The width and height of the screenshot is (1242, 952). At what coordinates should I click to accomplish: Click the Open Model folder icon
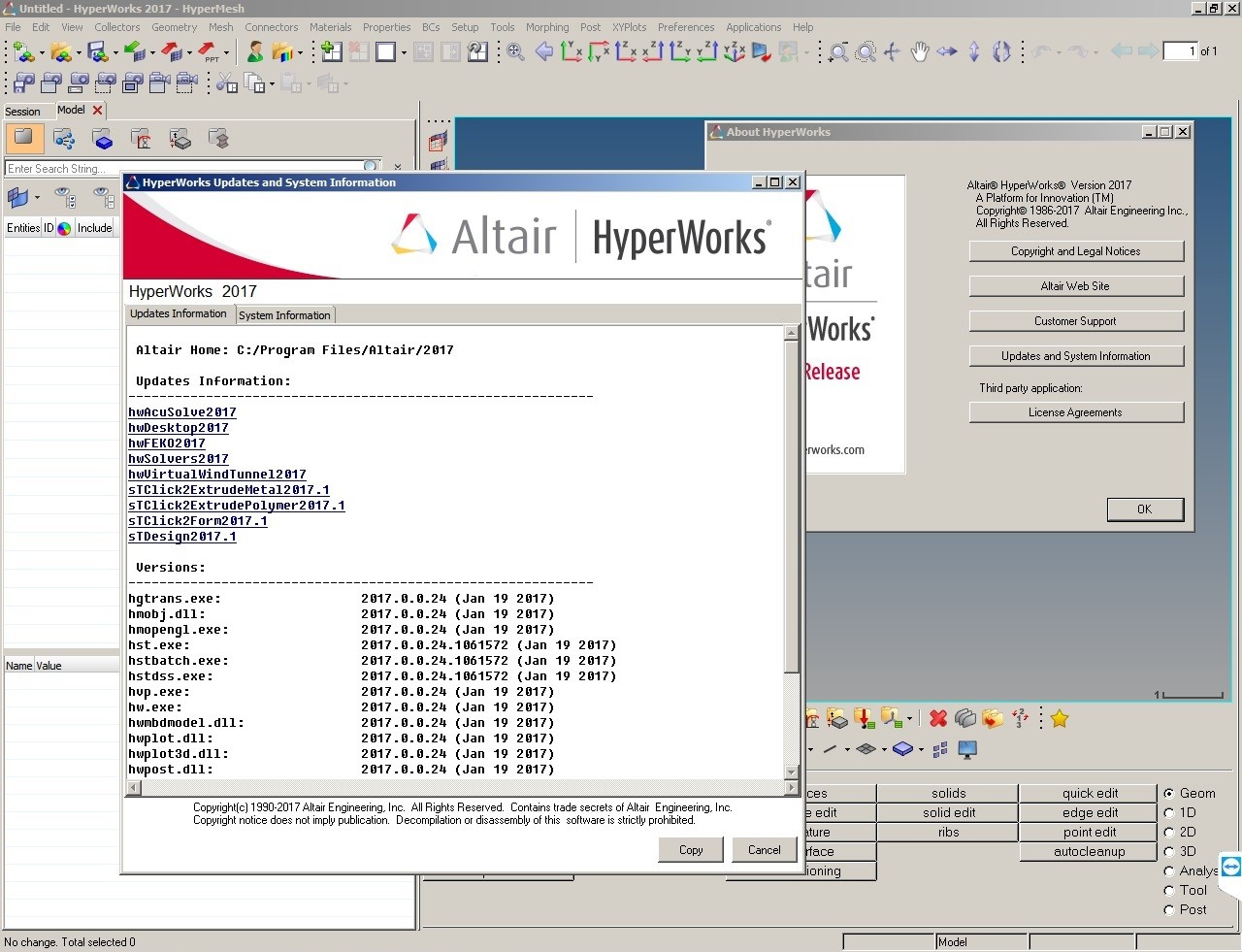(x=60, y=51)
